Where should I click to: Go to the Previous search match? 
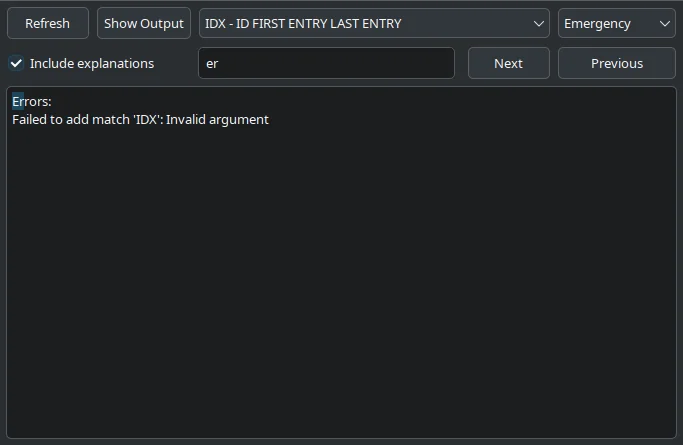pos(616,63)
